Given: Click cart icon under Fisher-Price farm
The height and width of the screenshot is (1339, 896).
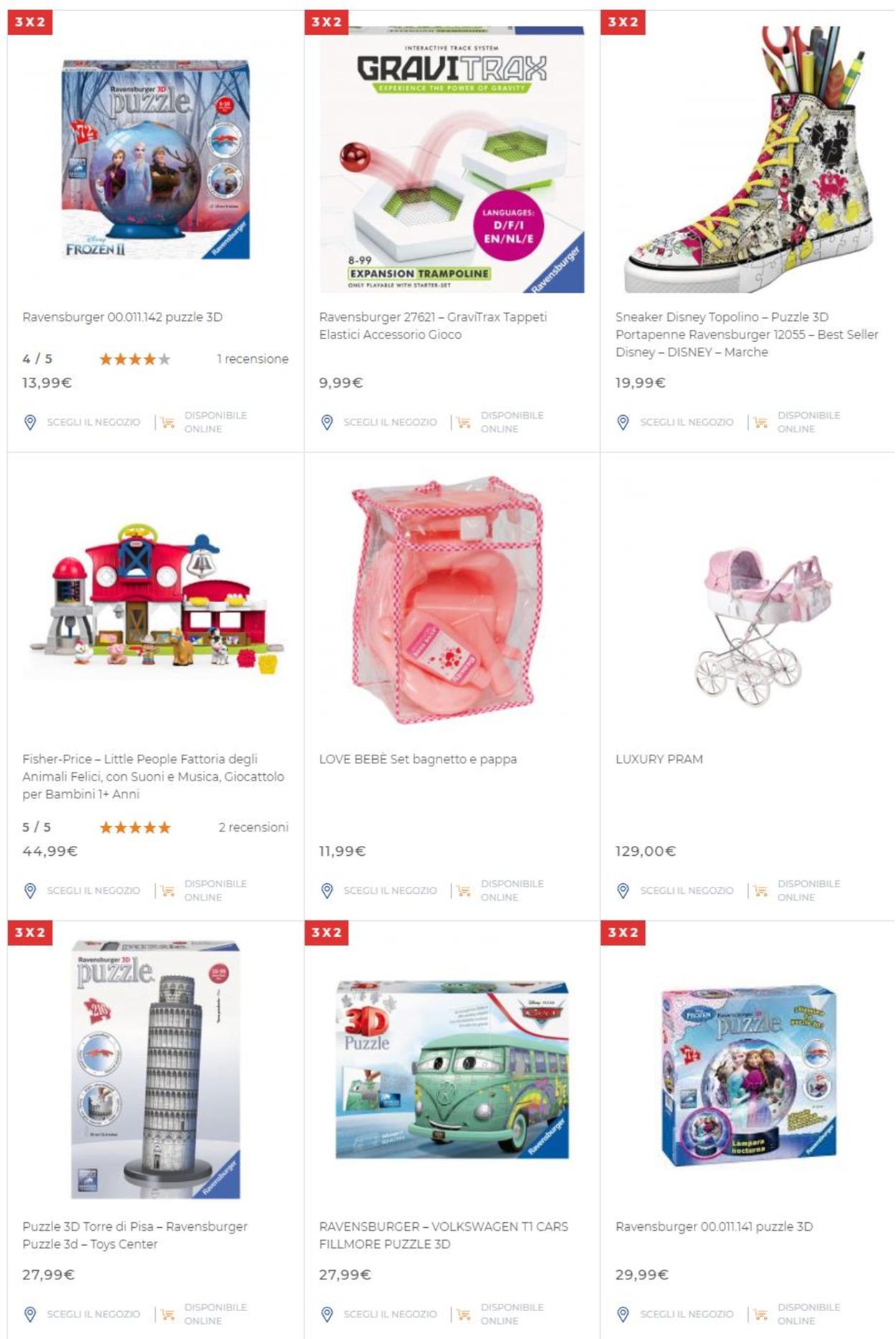Looking at the screenshot, I should [168, 891].
